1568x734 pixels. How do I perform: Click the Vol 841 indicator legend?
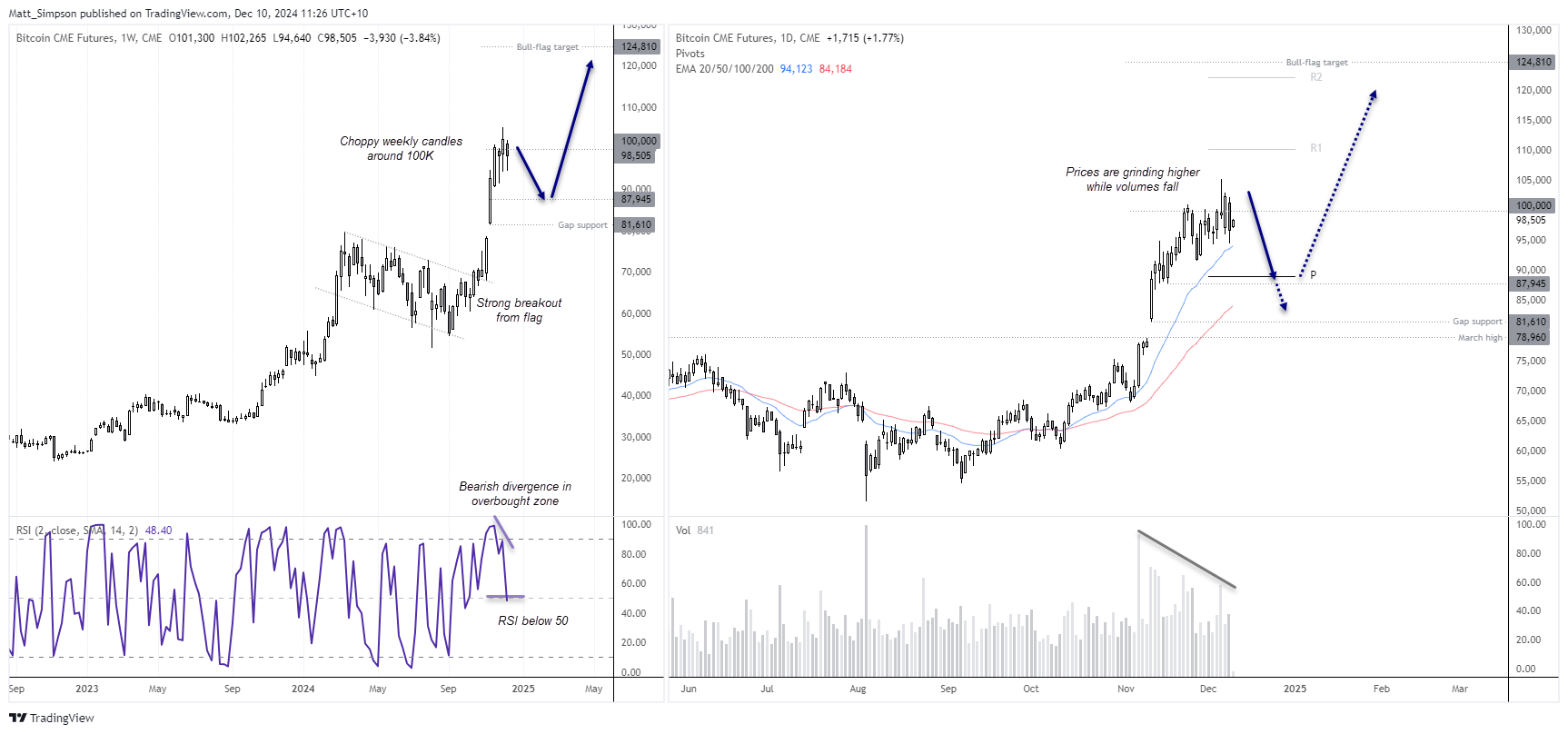694,531
